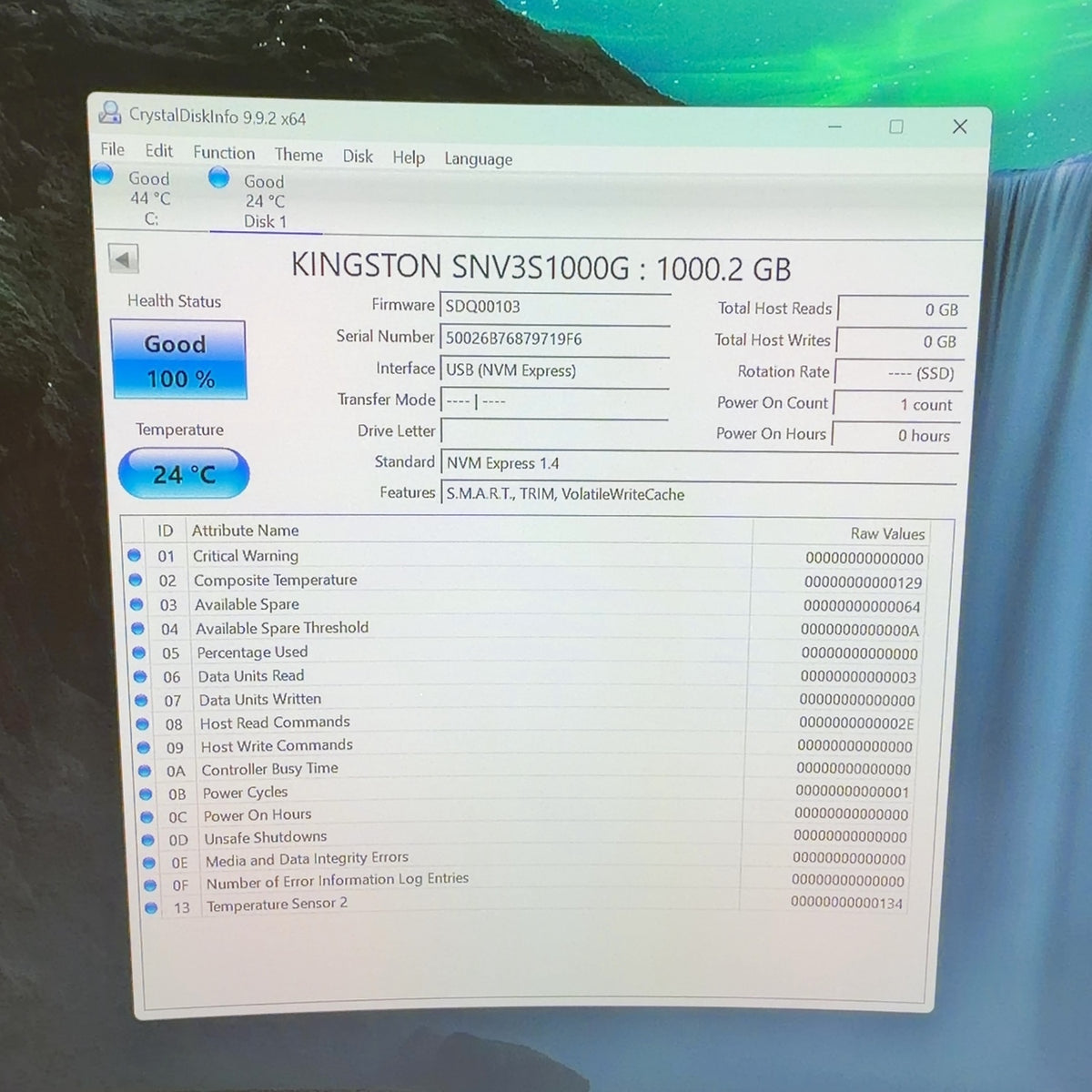Go to previous disk with left arrow
The image size is (1092, 1092).
coord(123,259)
